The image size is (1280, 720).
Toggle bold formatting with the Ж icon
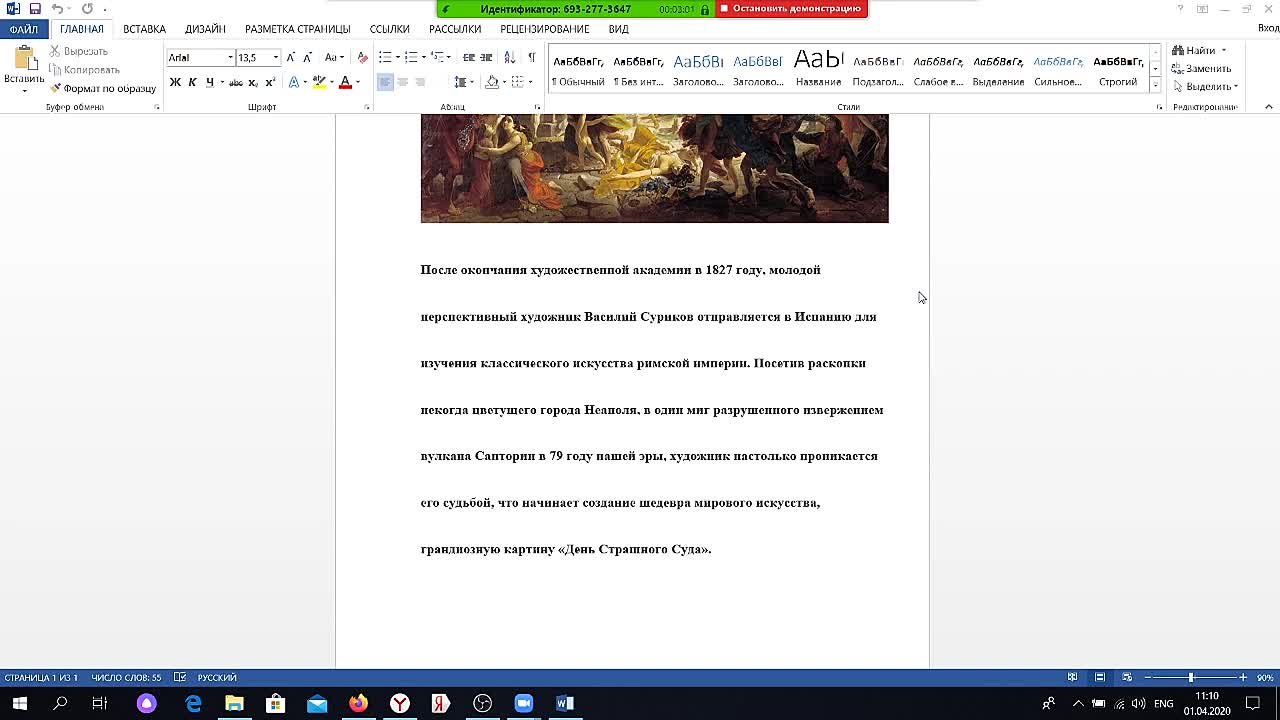(174, 80)
